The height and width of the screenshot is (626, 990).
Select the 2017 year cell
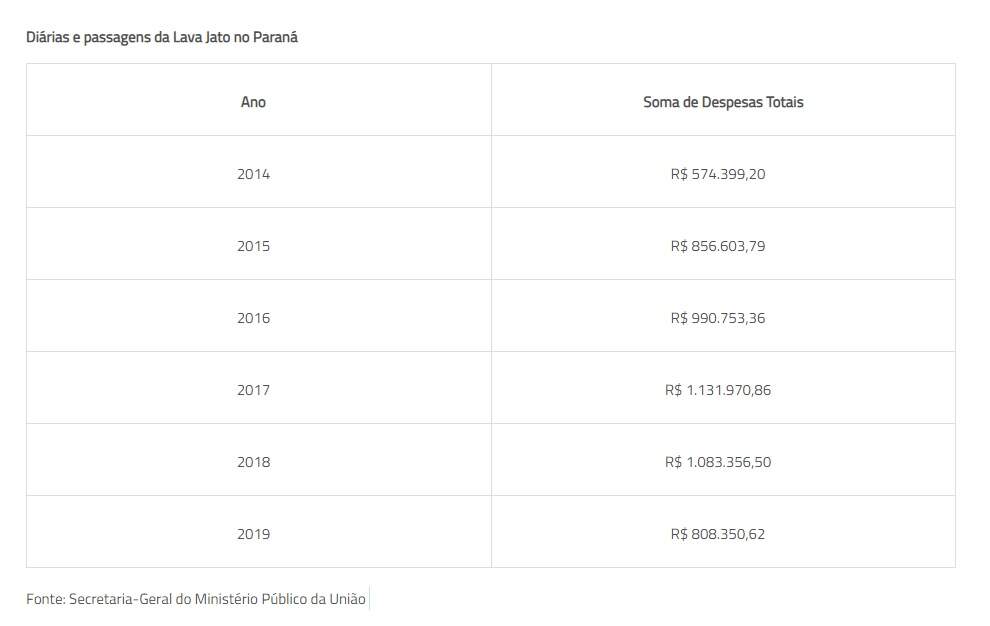tap(253, 390)
